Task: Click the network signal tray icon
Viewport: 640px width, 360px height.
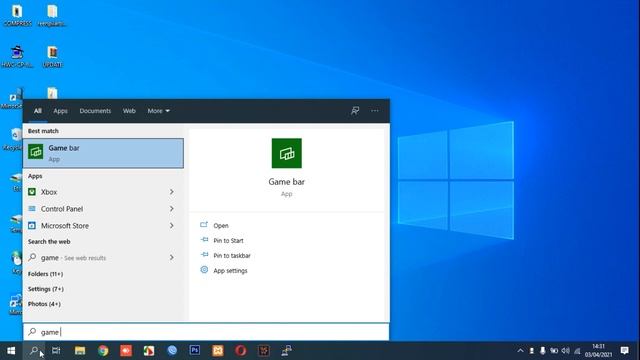Action: coord(577,351)
